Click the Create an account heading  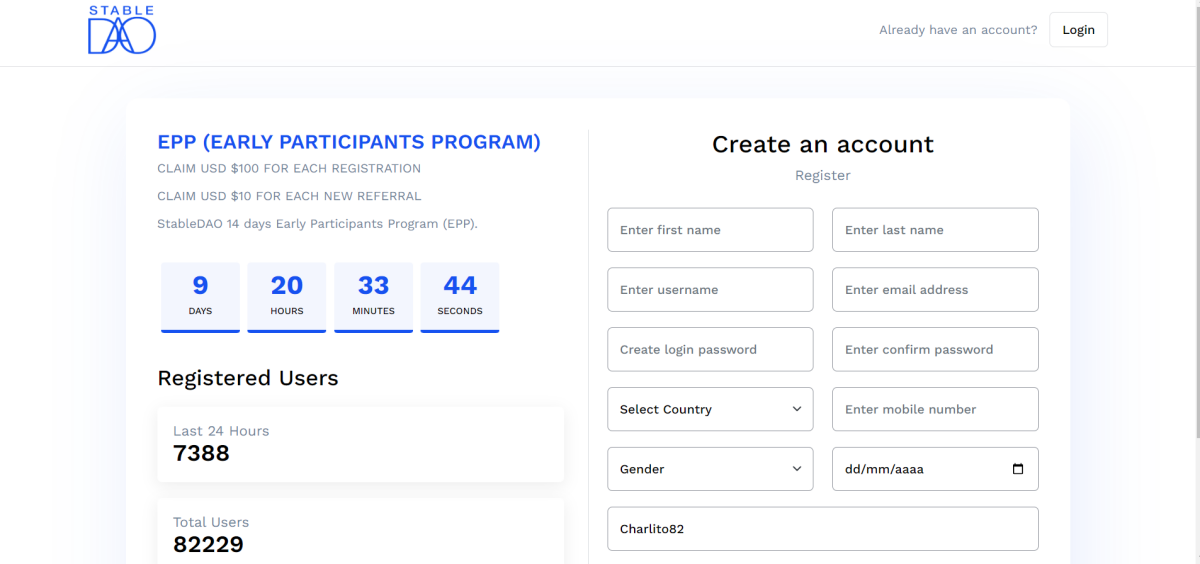[x=823, y=144]
